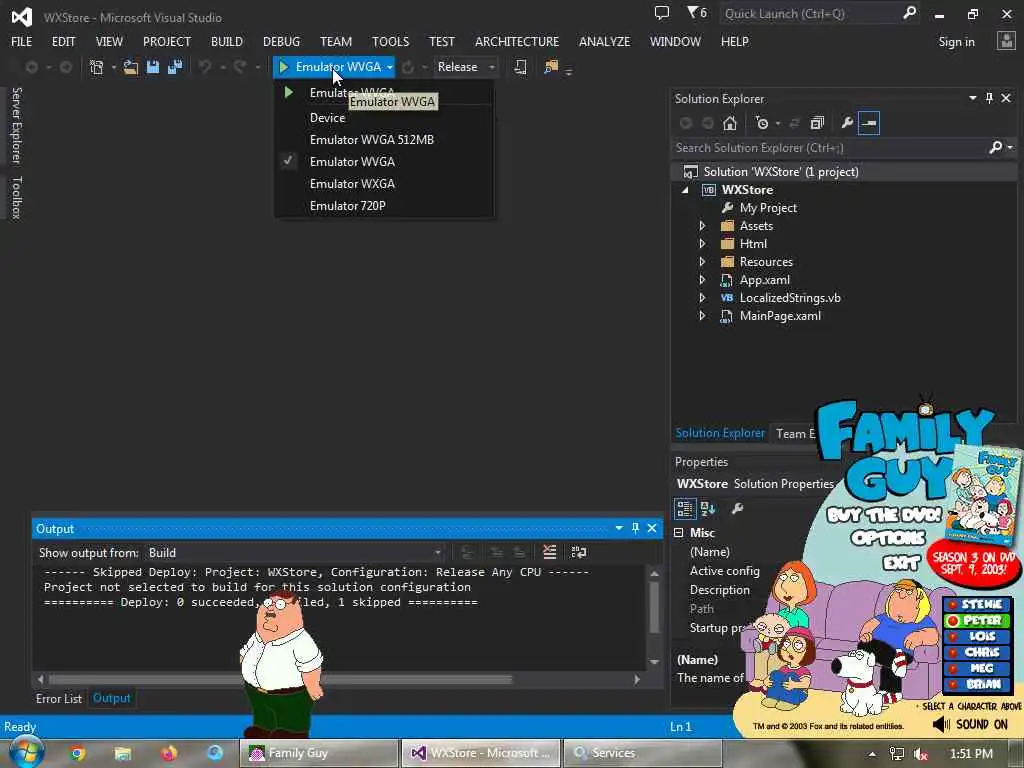
Task: Expand the Assets folder
Action: point(702,226)
